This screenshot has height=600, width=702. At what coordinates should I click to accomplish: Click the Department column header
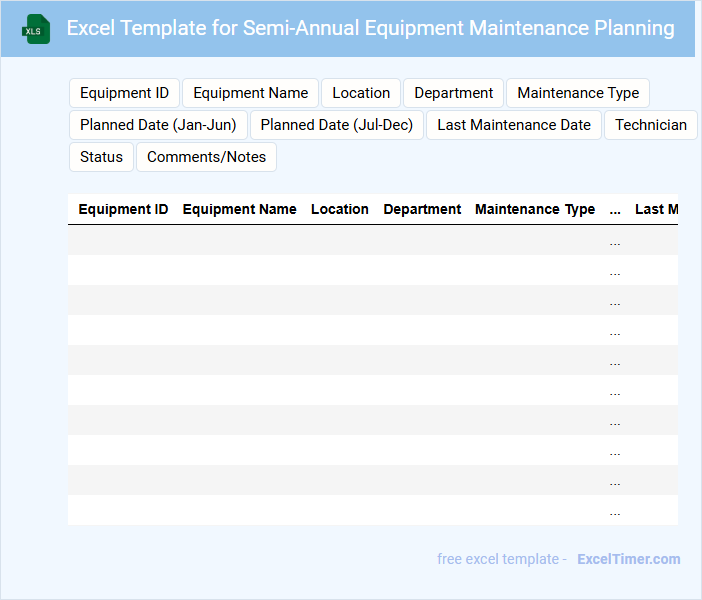[422, 209]
